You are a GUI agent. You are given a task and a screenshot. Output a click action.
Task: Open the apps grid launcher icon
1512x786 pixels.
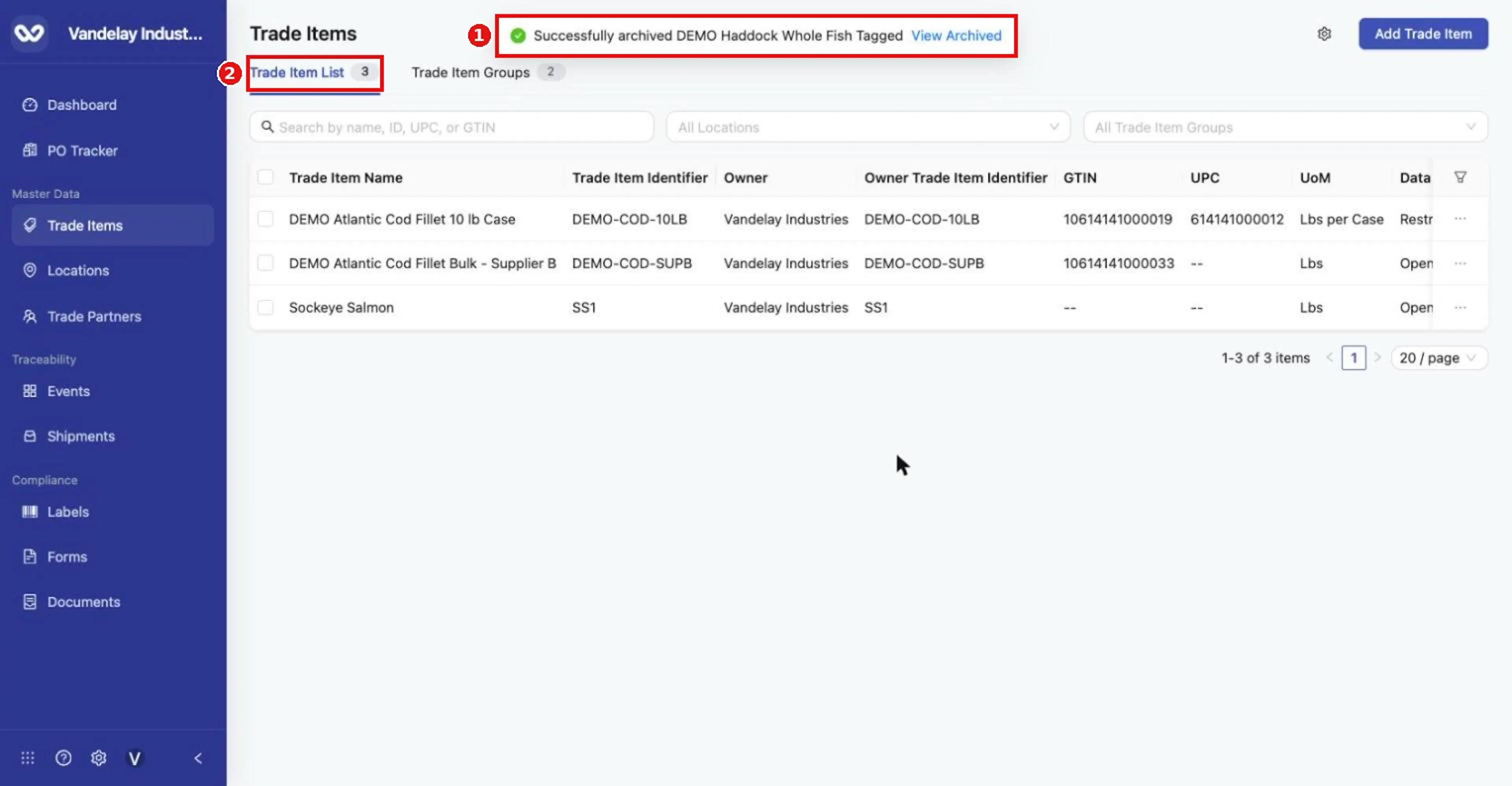pyautogui.click(x=28, y=758)
